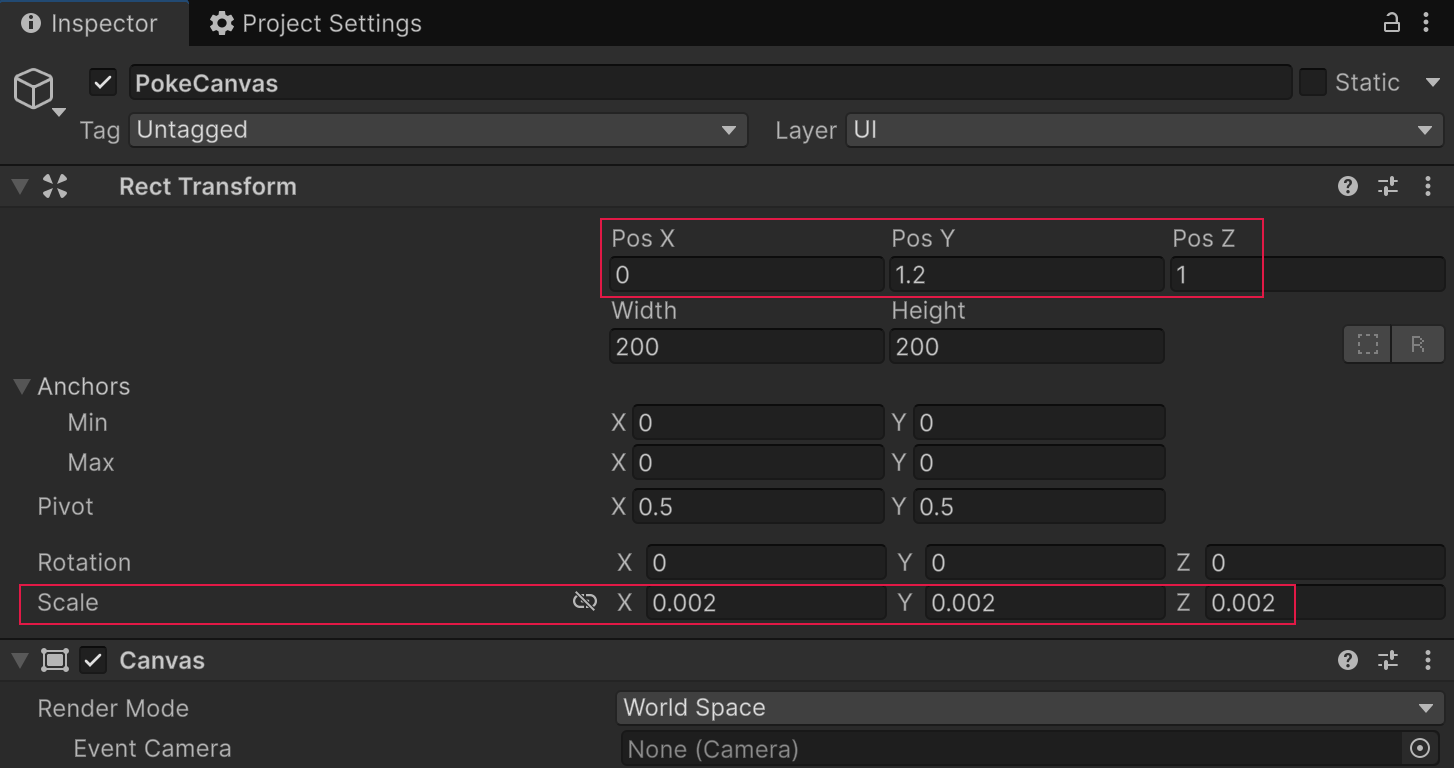Click the Pivot property label
This screenshot has height=768, width=1454.
(65, 506)
